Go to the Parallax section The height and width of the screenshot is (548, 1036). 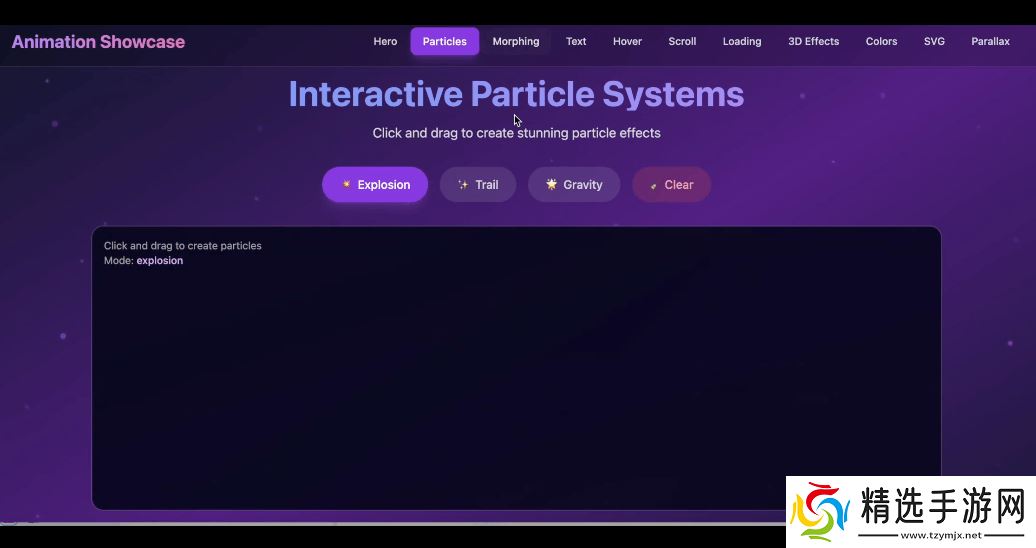pos(990,42)
